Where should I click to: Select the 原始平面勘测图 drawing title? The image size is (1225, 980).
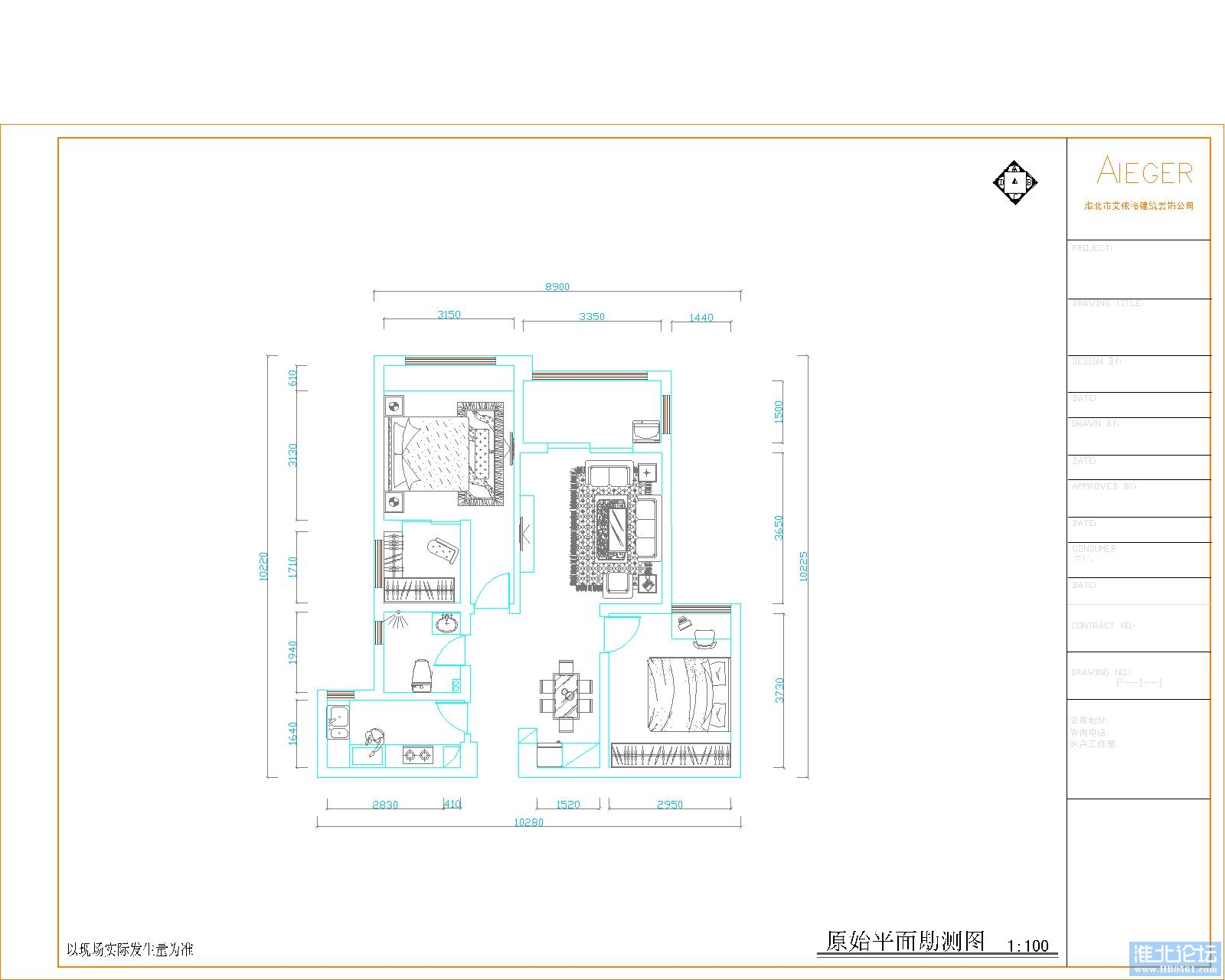click(906, 940)
